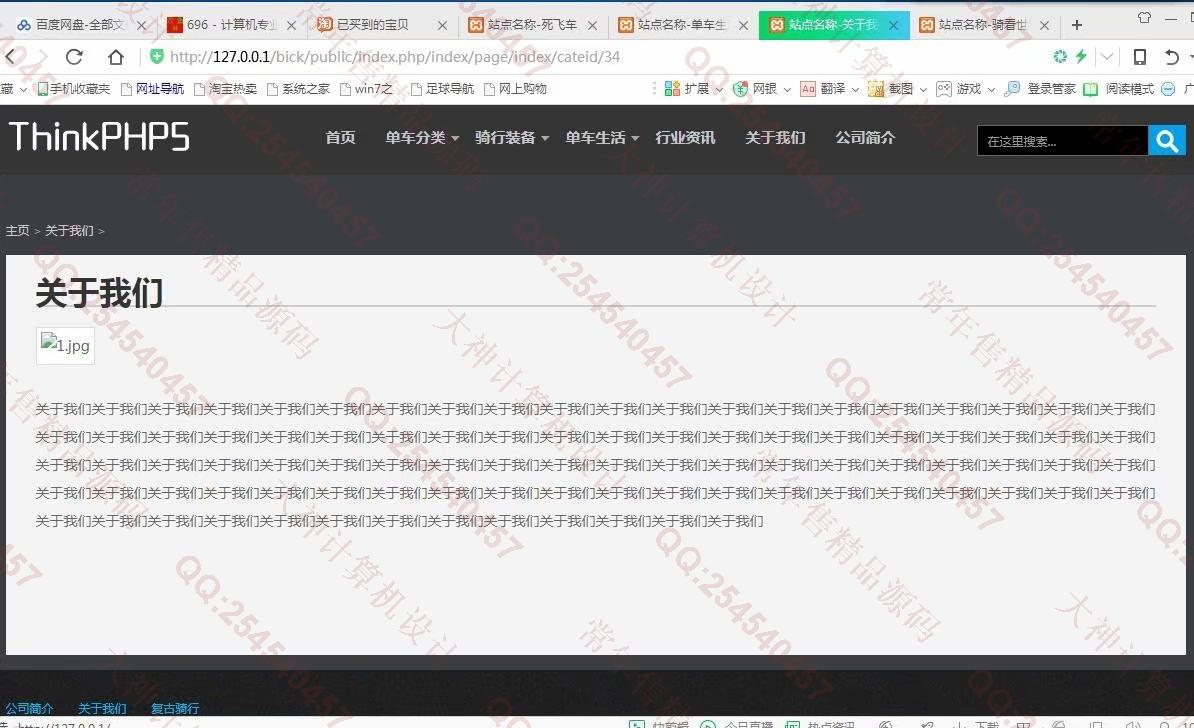
Task: Close the 站点名称-单车生 tab
Action: tap(743, 25)
